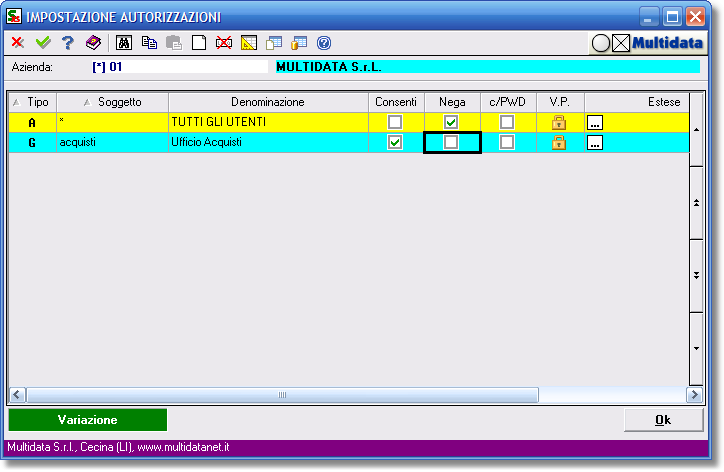The height and width of the screenshot is (472, 724).
Task: Click the asterisk subject cell
Action: [x=113, y=122]
